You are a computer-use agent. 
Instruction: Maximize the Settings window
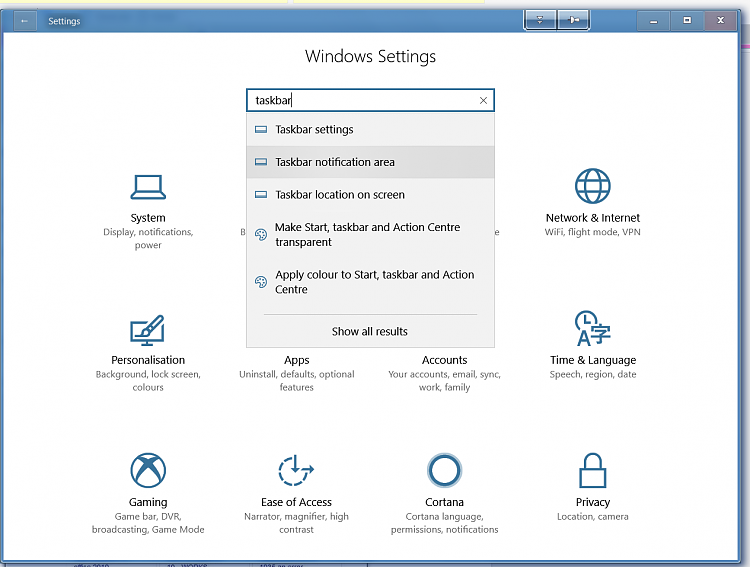click(687, 21)
